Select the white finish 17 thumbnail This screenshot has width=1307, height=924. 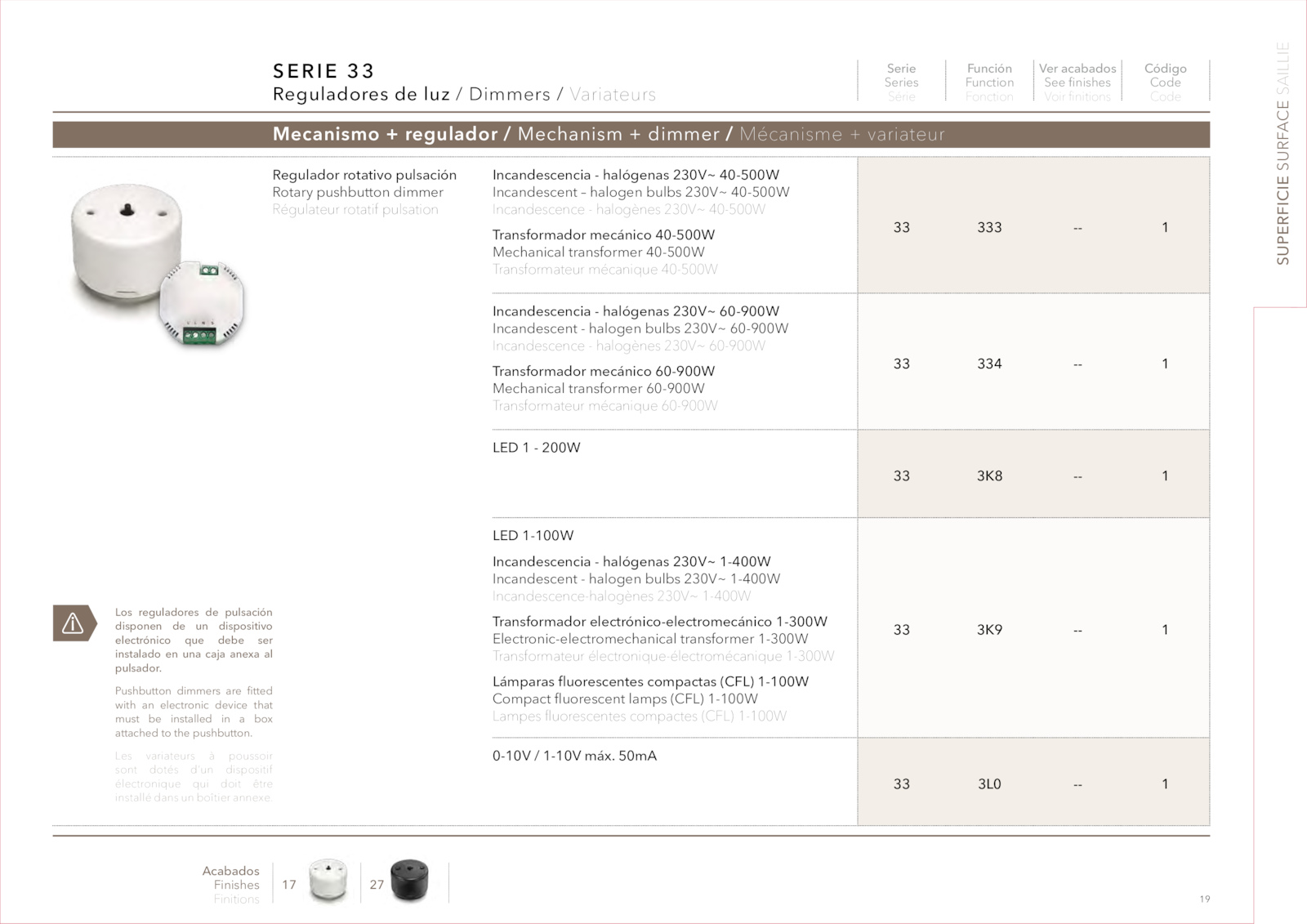click(328, 881)
